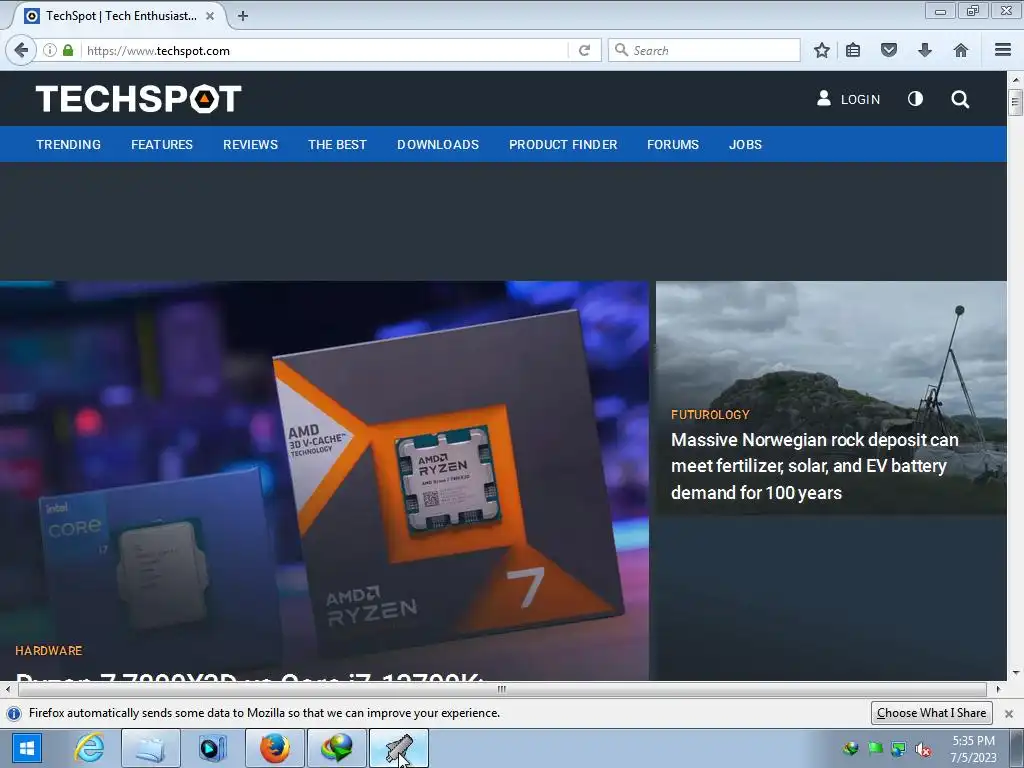The height and width of the screenshot is (768, 1024).
Task: Click the satellite tool taskbar icon
Action: [x=399, y=748]
